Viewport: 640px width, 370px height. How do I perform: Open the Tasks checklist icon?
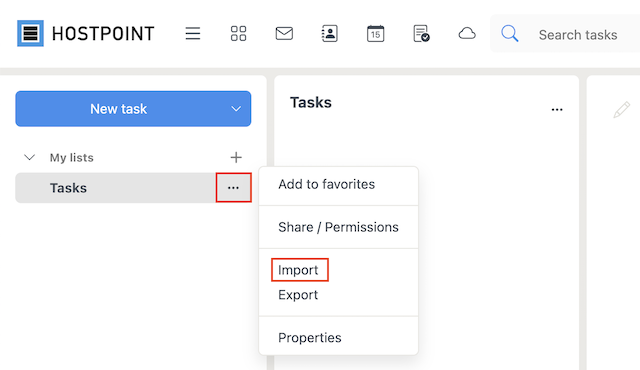pyautogui.click(x=421, y=33)
